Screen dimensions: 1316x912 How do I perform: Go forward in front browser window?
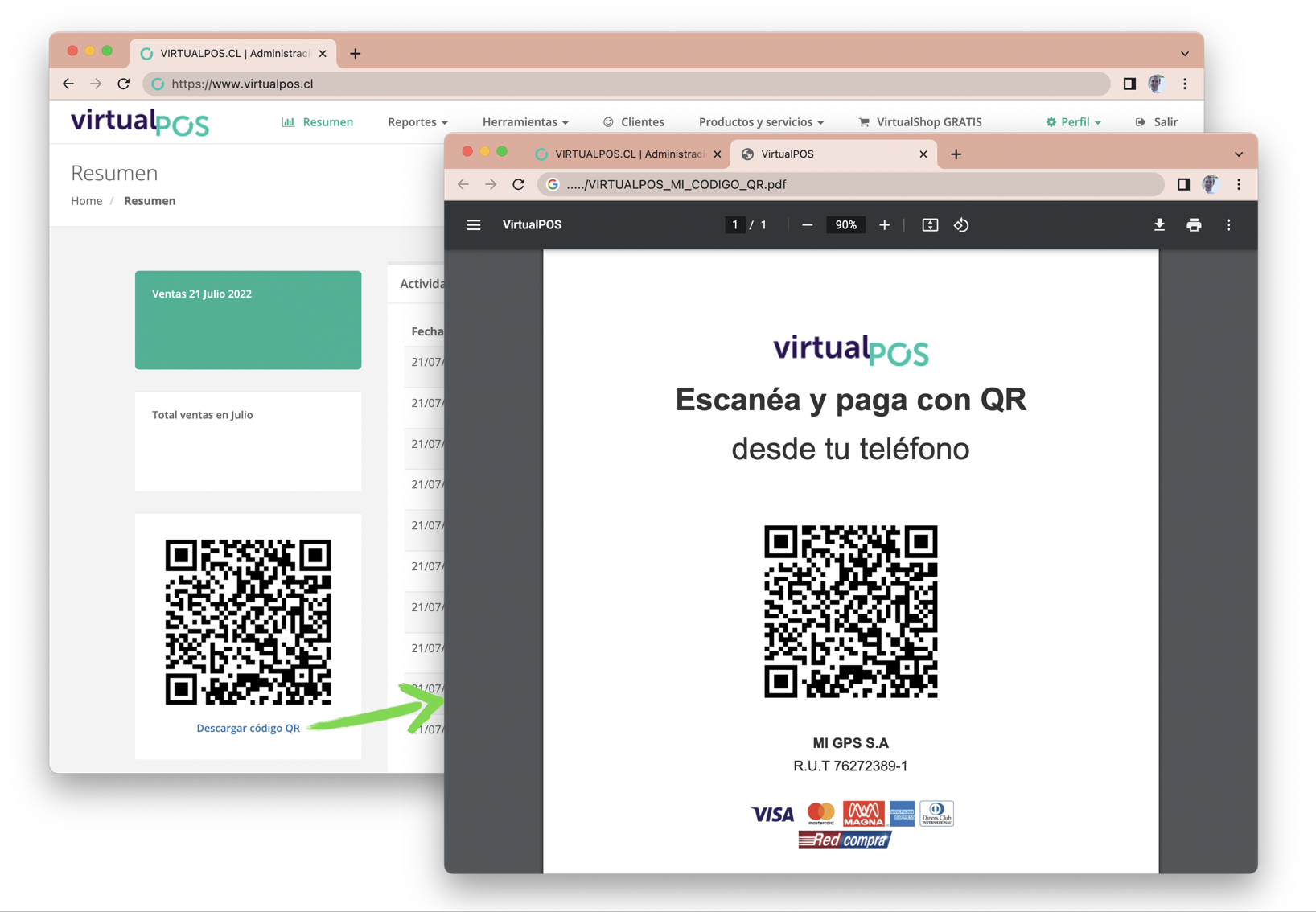[x=491, y=184]
